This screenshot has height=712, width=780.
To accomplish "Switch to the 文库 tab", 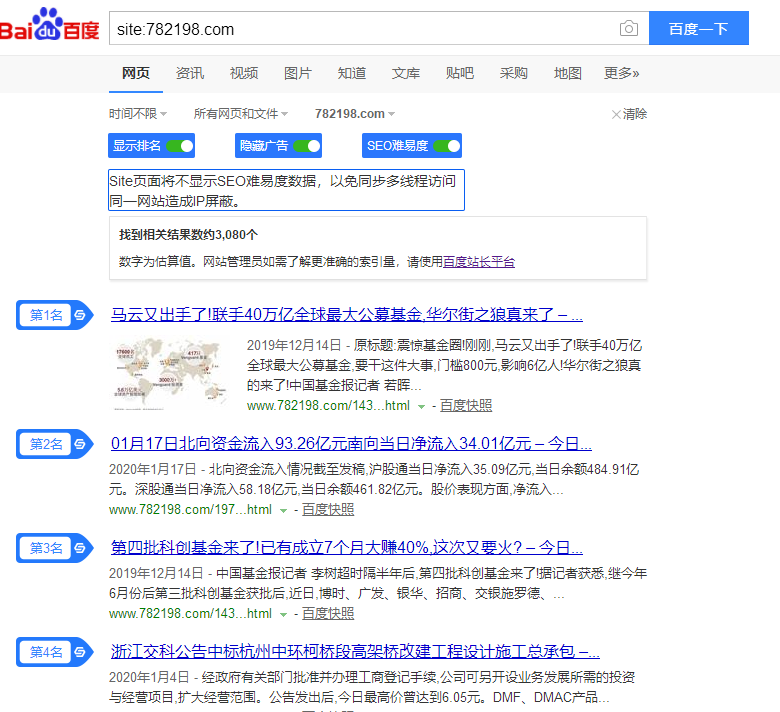I will tap(405, 73).
